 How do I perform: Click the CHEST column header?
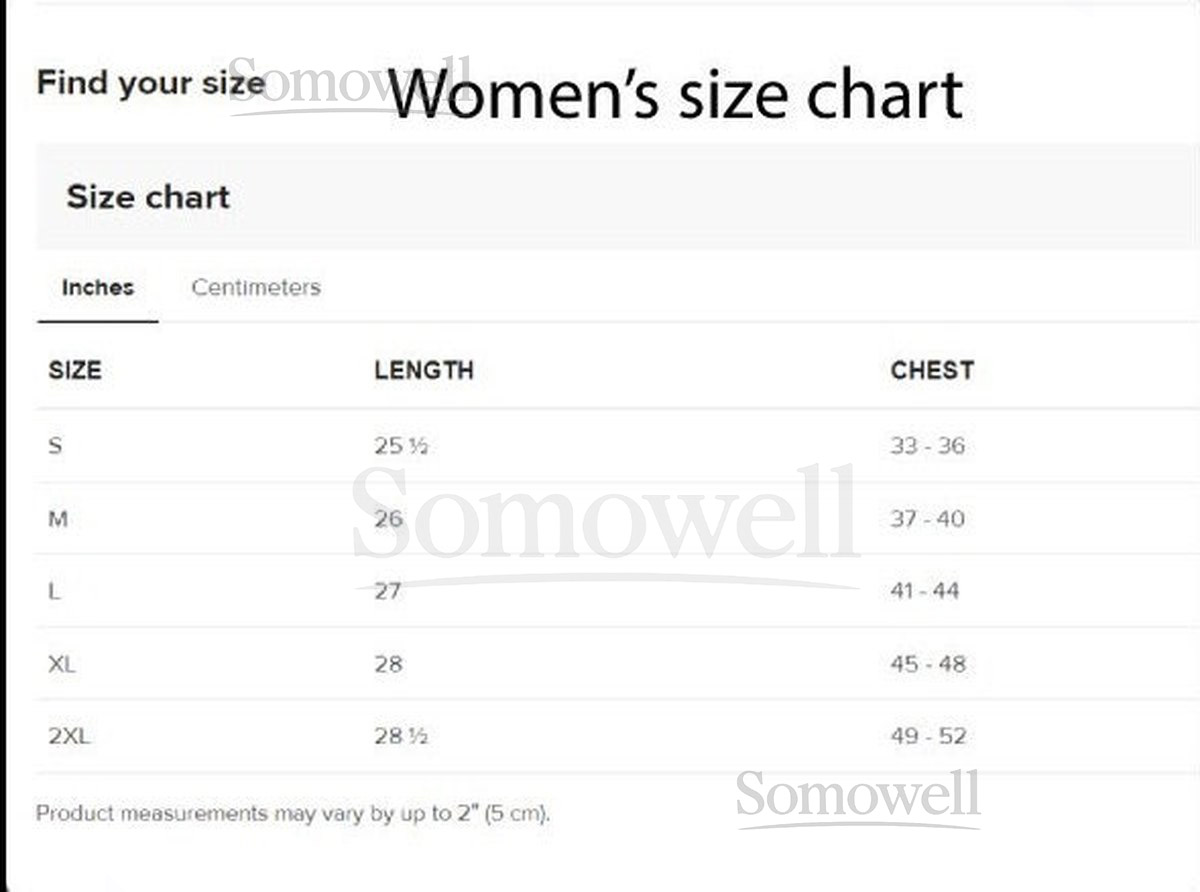point(932,371)
